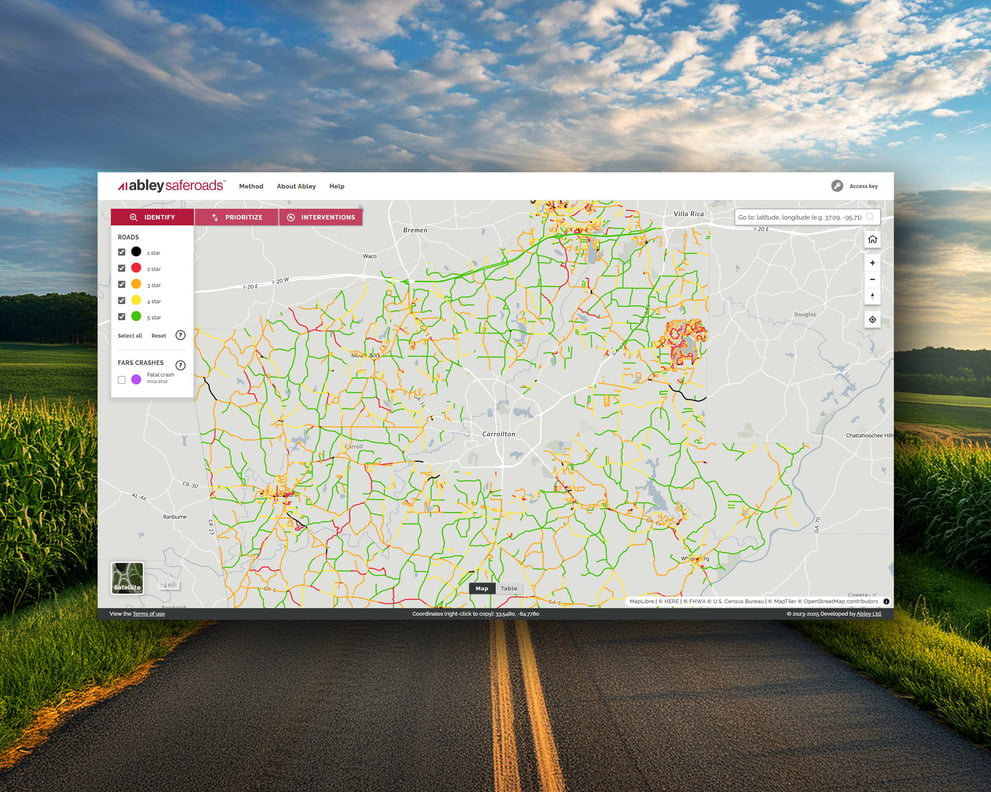Open the Method menu item
This screenshot has width=991, height=792.
pos(251,186)
